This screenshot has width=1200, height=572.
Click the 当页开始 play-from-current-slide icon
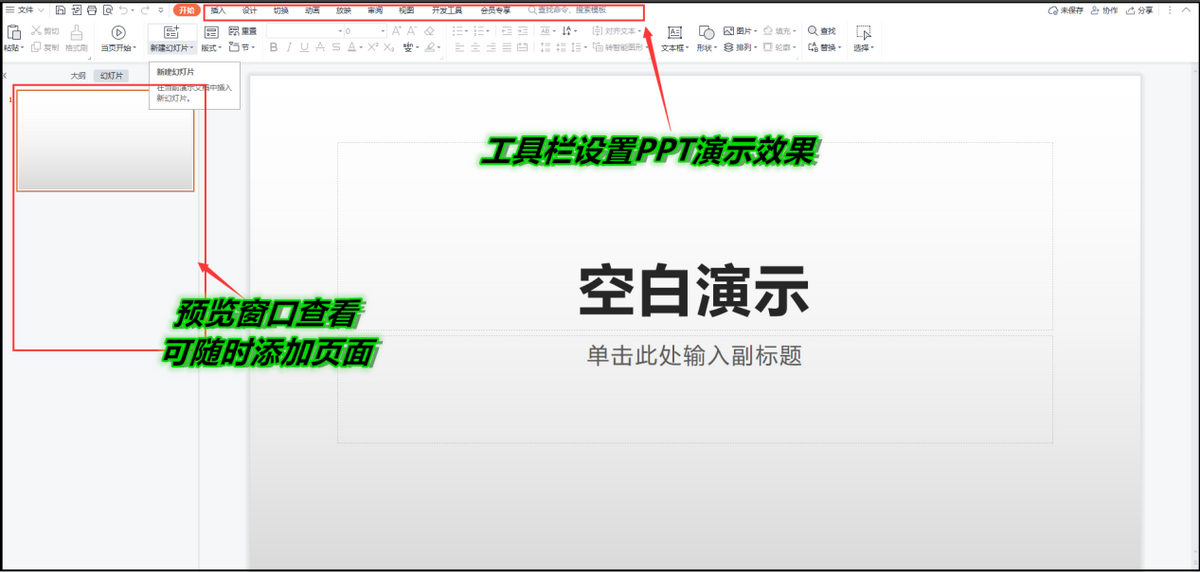coord(118,32)
